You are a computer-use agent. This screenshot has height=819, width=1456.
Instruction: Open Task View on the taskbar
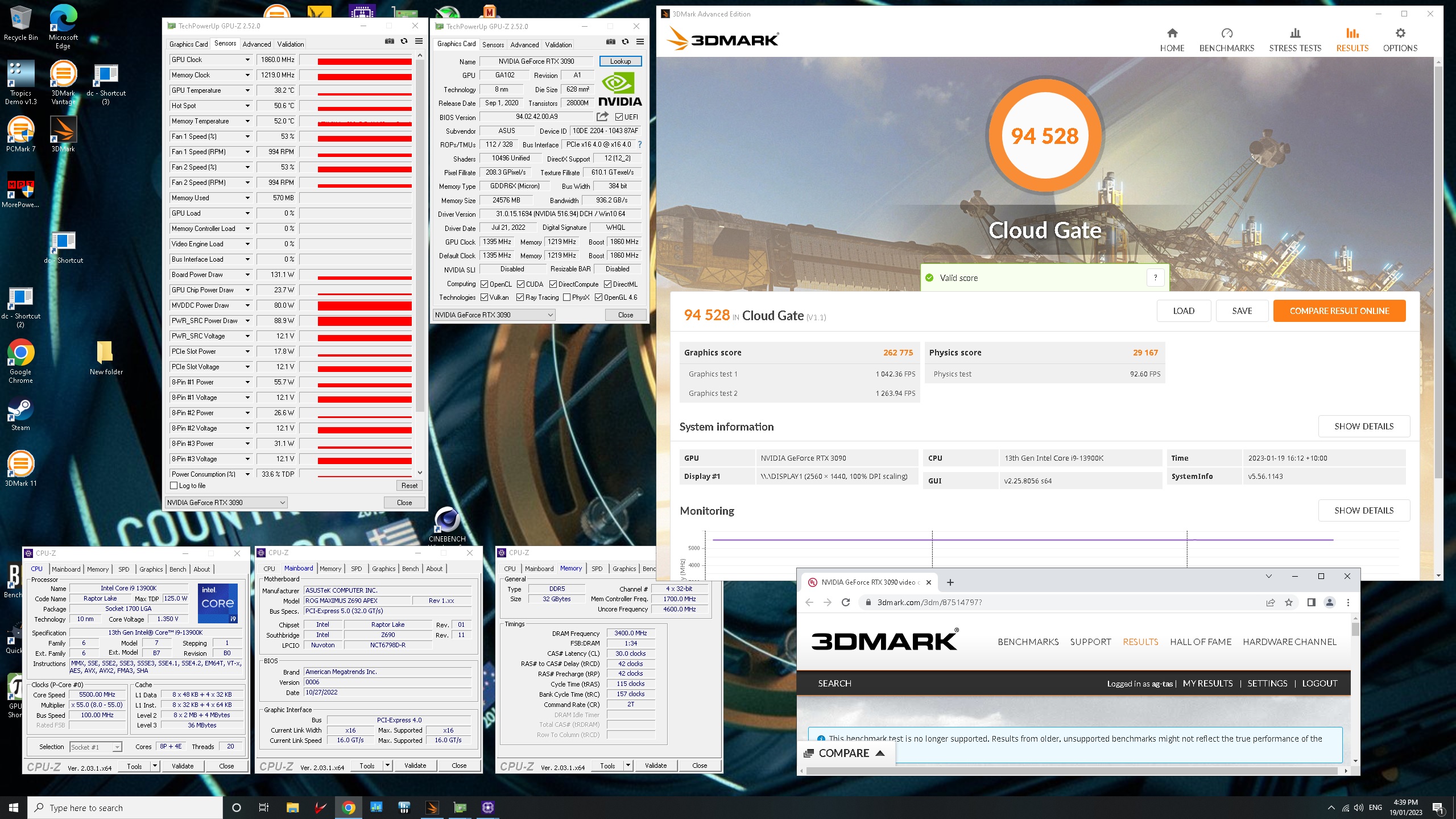[x=264, y=808]
